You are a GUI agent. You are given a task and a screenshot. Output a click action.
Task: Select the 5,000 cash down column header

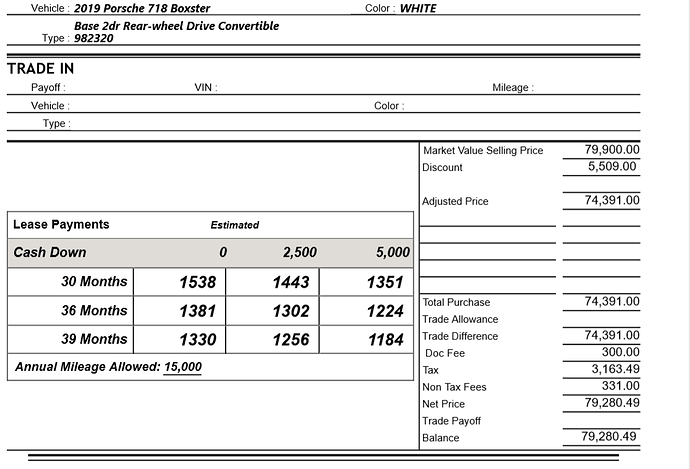[393, 253]
